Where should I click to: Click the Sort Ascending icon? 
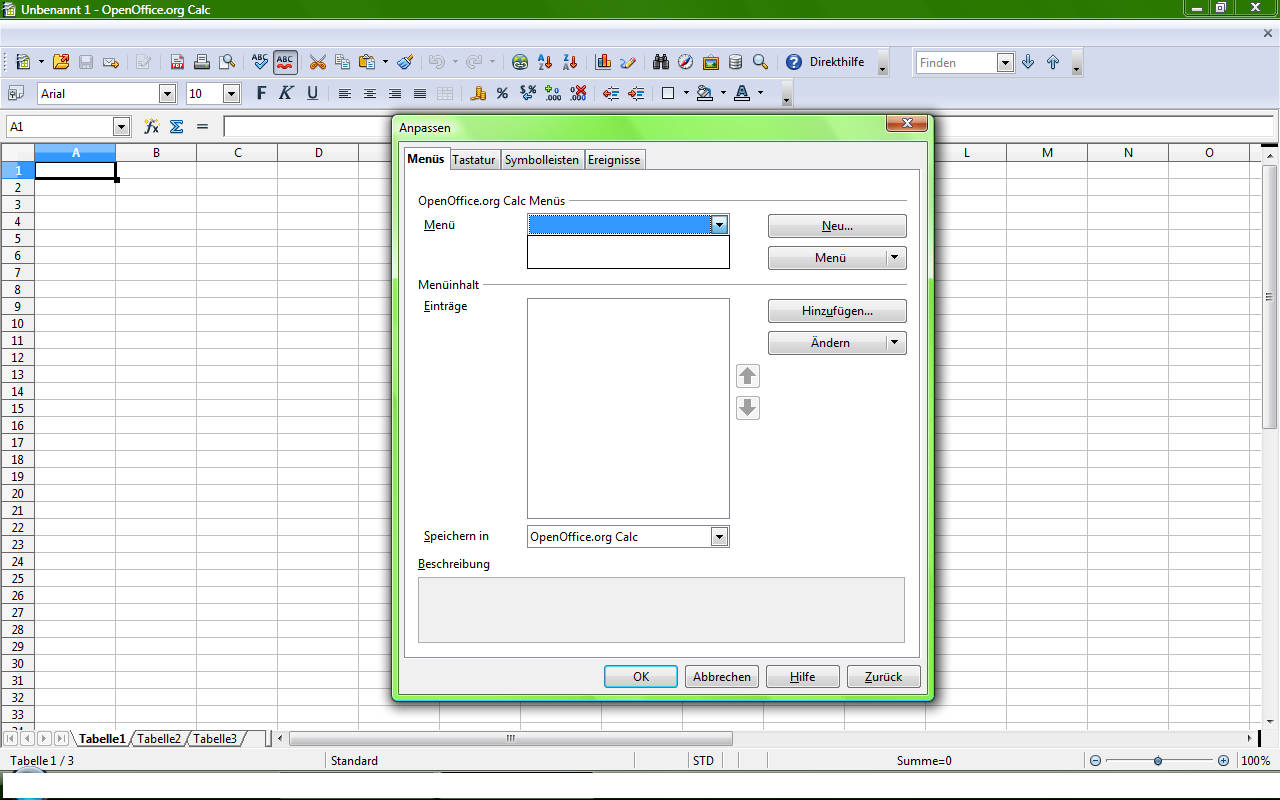(x=545, y=62)
